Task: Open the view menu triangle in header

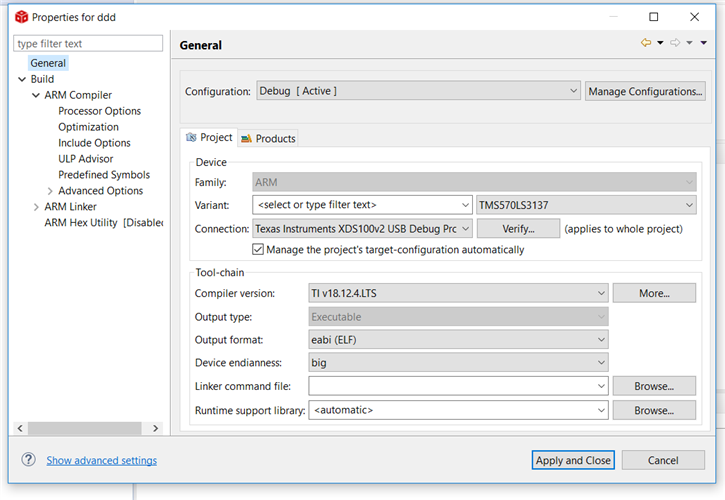Action: coord(704,43)
